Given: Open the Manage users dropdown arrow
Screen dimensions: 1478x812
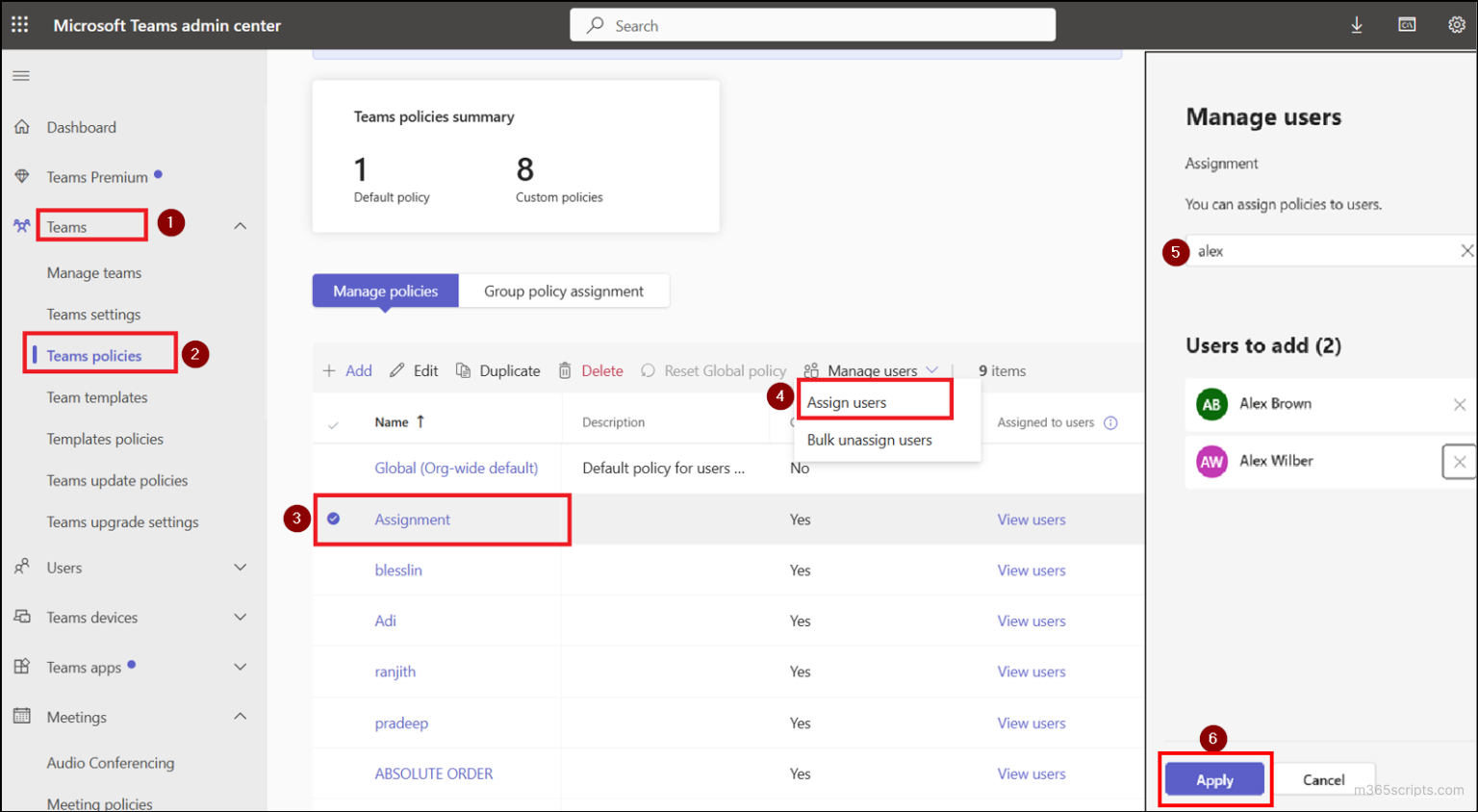Looking at the screenshot, I should coord(931,369).
